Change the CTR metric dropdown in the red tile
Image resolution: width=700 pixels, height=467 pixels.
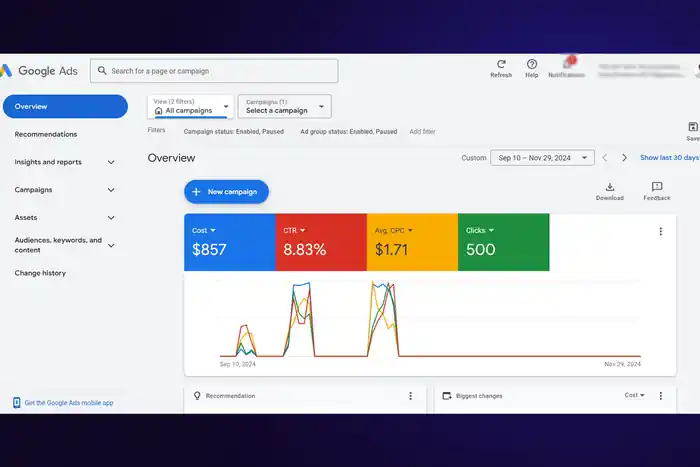click(x=294, y=230)
